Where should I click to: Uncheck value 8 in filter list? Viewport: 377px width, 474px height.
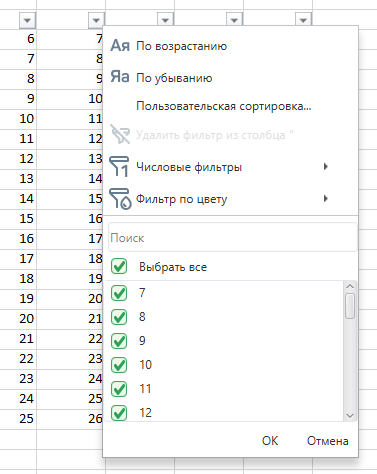(x=119, y=317)
